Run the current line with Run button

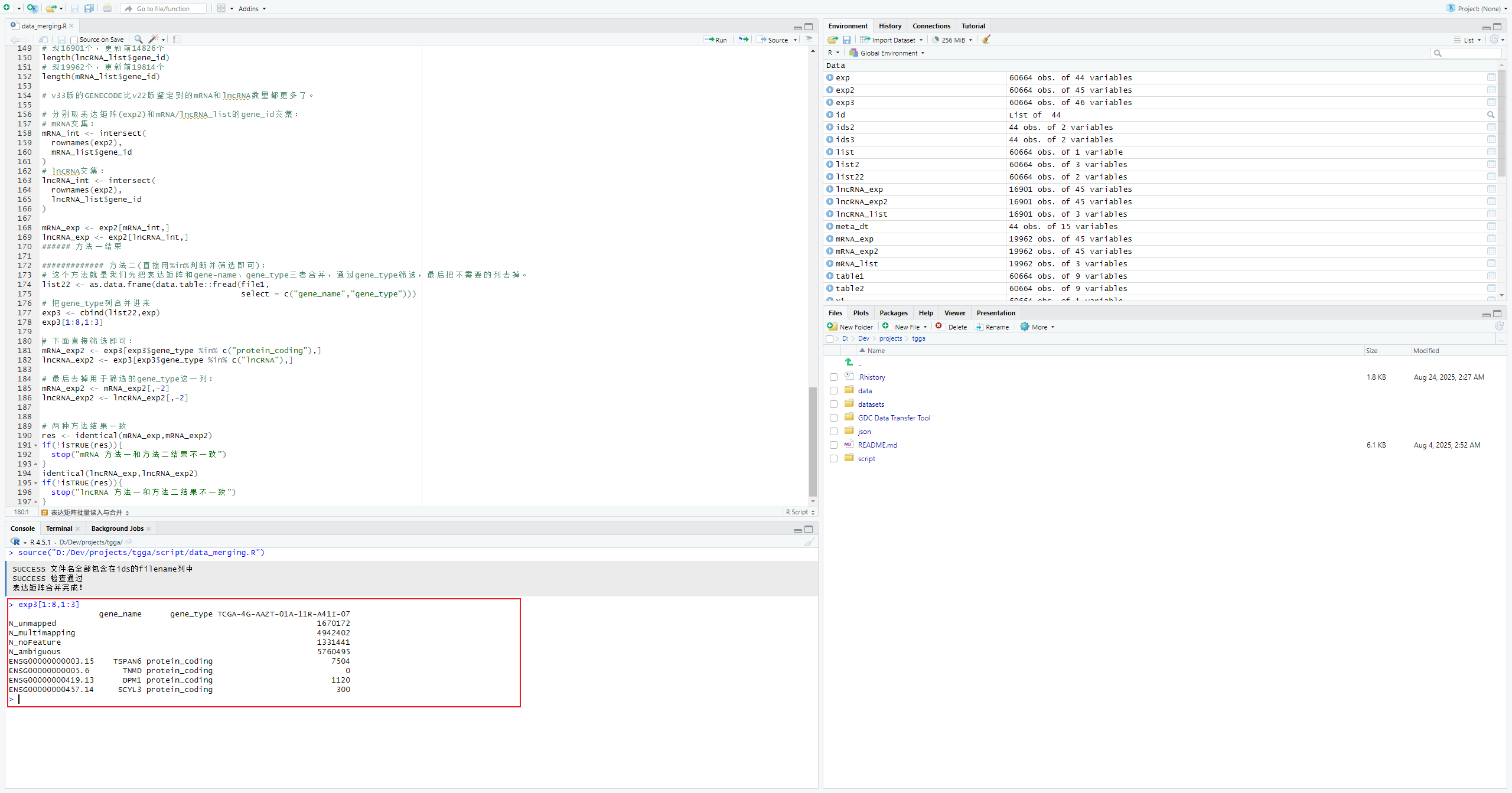[x=715, y=40]
